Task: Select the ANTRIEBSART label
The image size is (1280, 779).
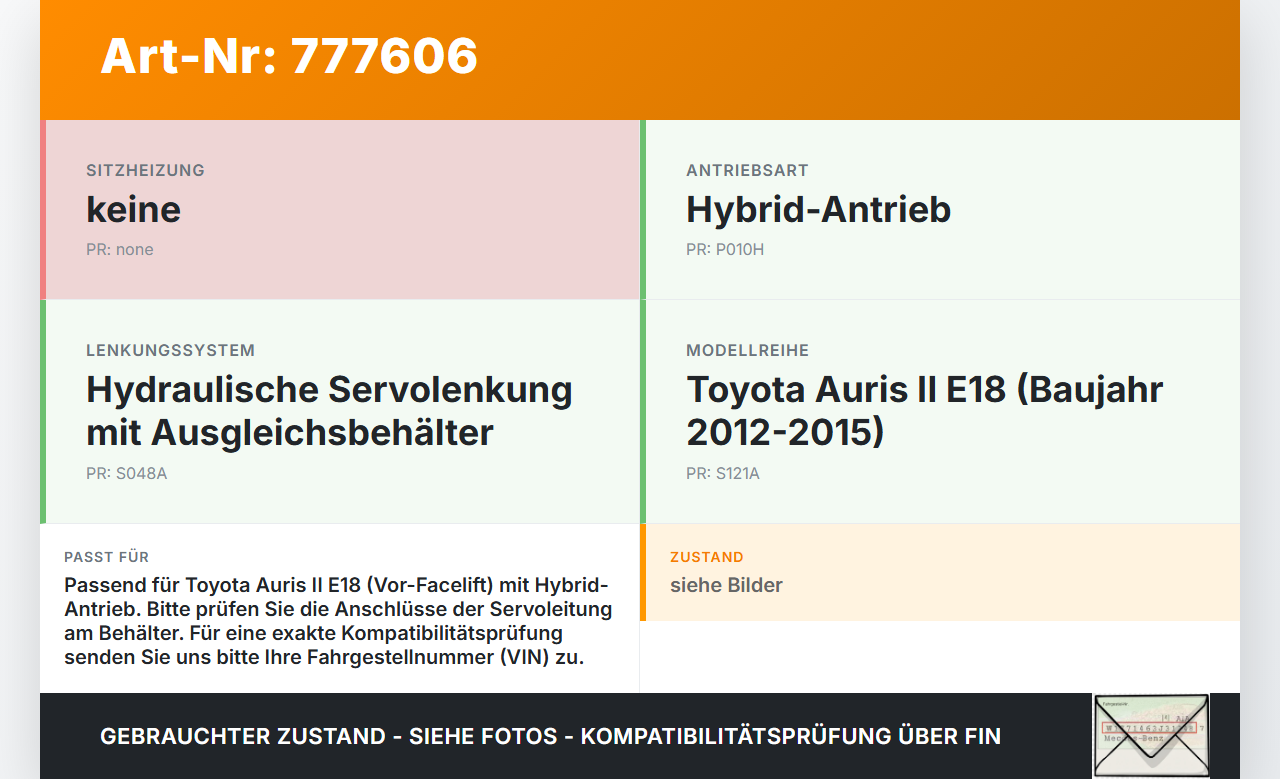Action: 747,170
